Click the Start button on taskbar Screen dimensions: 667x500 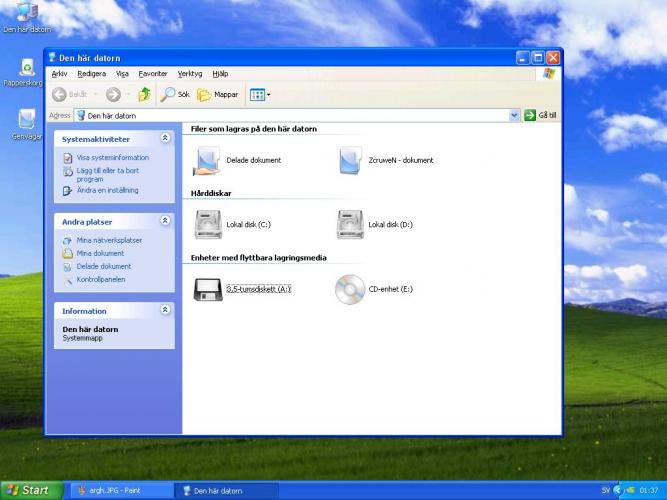[28, 490]
